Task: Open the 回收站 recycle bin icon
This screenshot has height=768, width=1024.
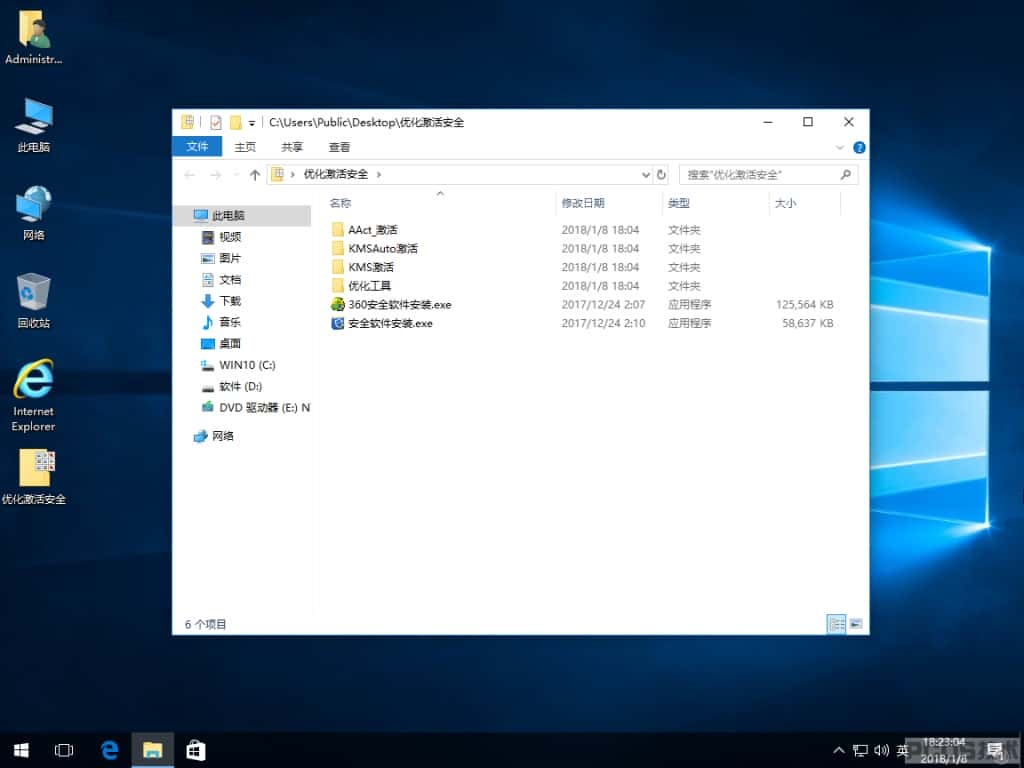Action: click(33, 300)
